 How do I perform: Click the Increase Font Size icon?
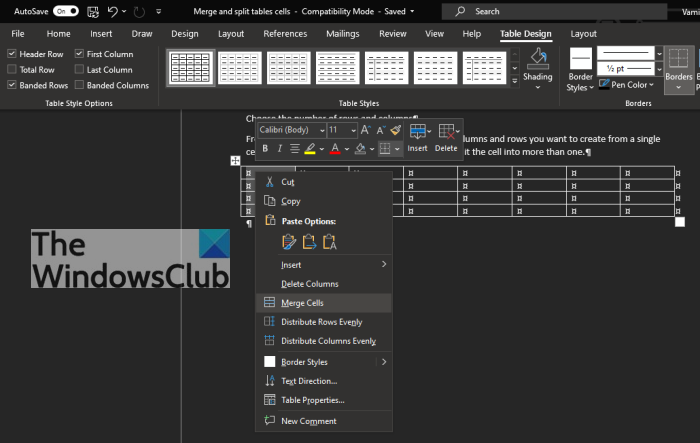(365, 130)
